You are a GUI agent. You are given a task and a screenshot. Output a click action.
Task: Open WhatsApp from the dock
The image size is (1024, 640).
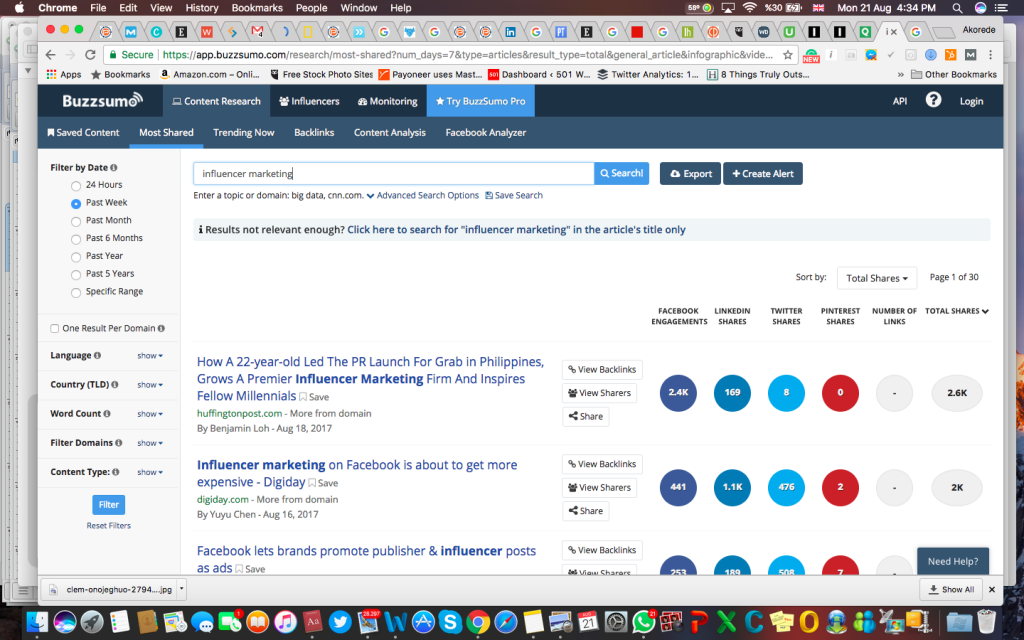pos(643,622)
